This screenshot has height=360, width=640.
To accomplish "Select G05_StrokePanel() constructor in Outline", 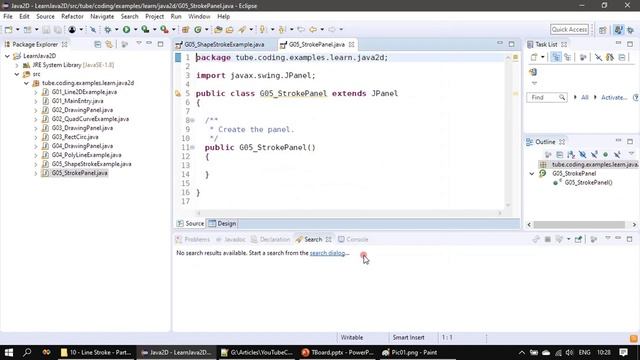I will (x=588, y=183).
